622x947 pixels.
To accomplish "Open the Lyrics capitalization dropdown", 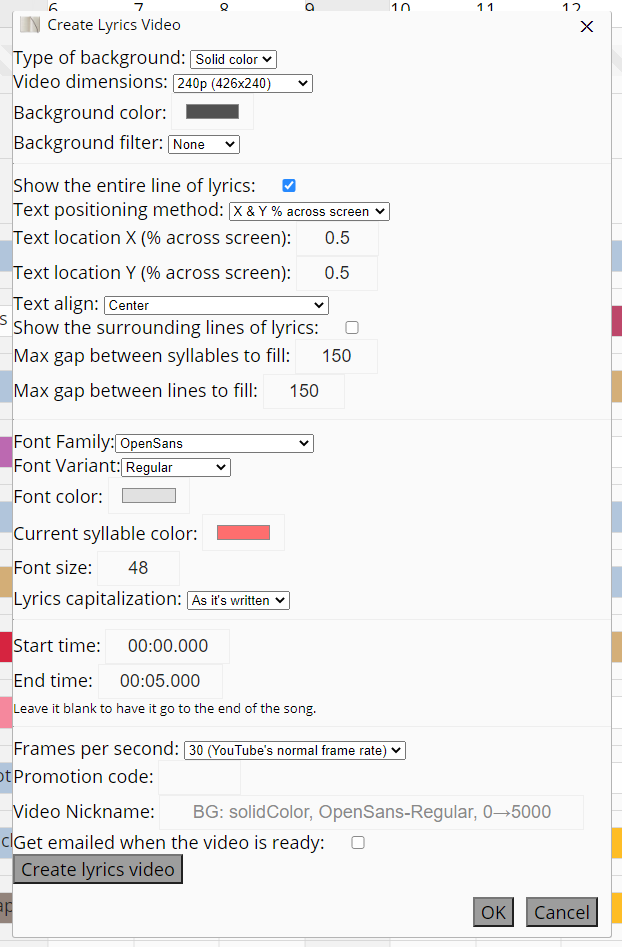I will click(x=238, y=600).
